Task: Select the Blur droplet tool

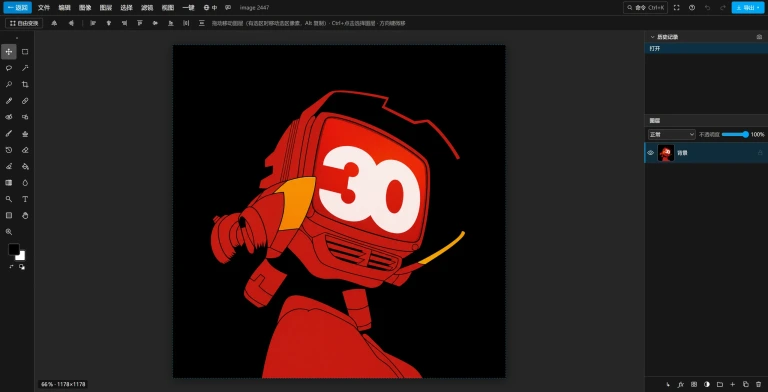Action: (25, 183)
